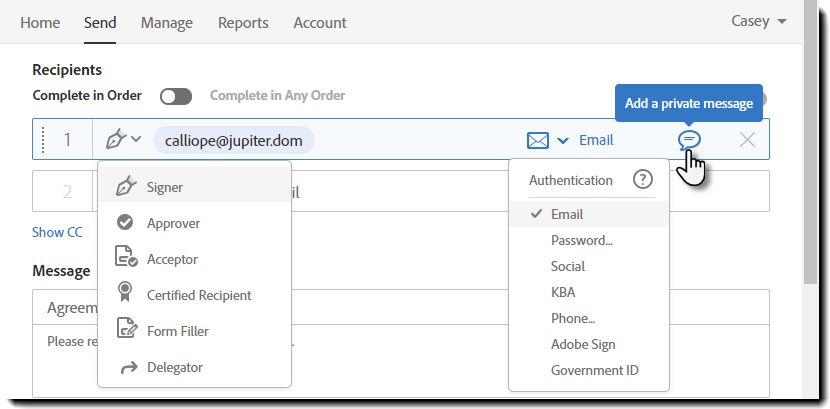Pick the Certified Recipient ribbon icon
Image resolution: width=830 pixels, height=409 pixels.
click(x=125, y=292)
